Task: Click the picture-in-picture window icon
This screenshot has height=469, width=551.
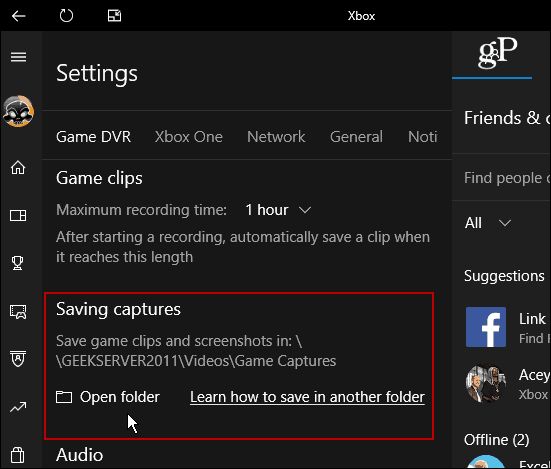Action: [114, 16]
